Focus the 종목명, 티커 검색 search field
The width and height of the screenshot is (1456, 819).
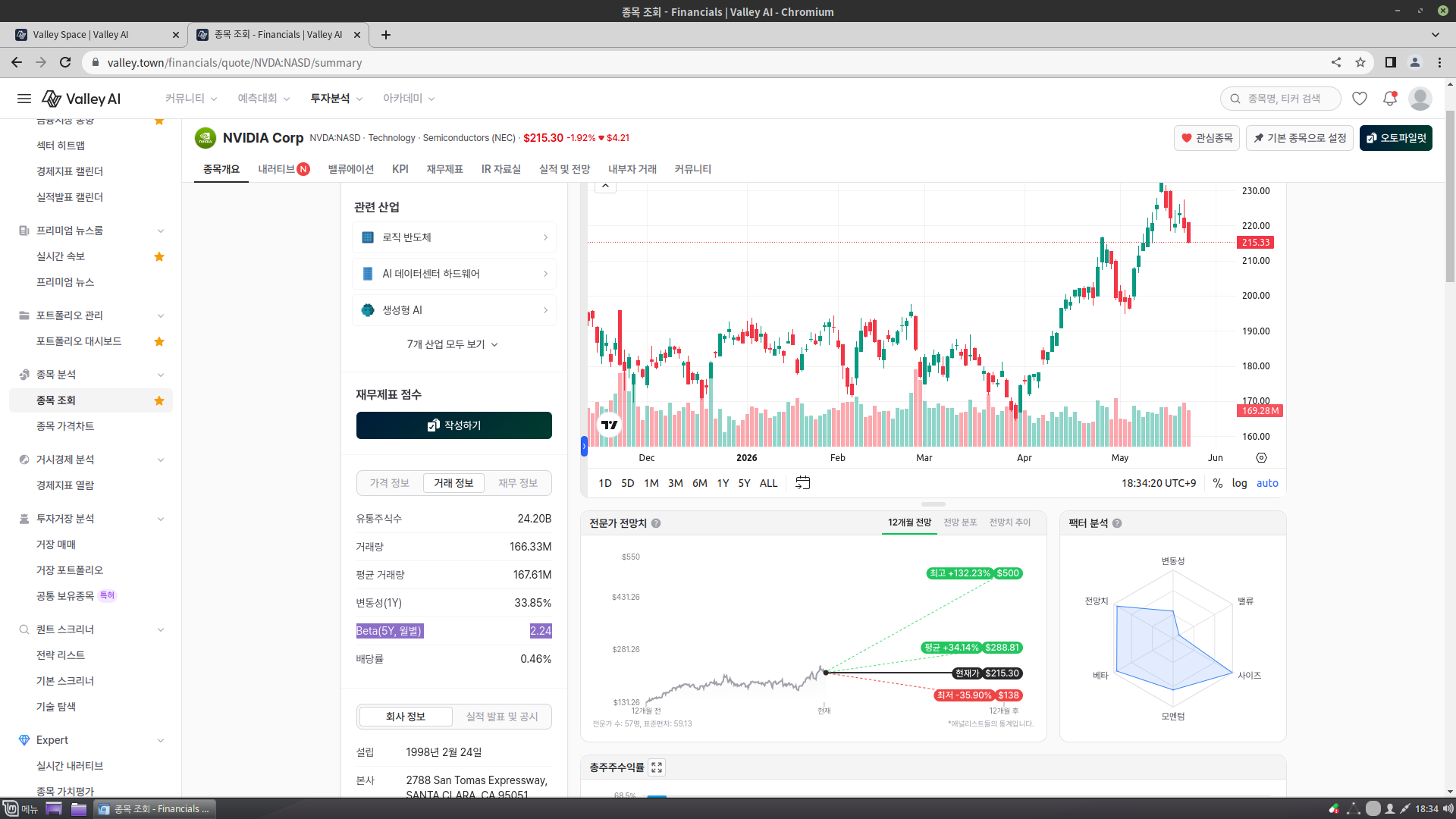1281,99
